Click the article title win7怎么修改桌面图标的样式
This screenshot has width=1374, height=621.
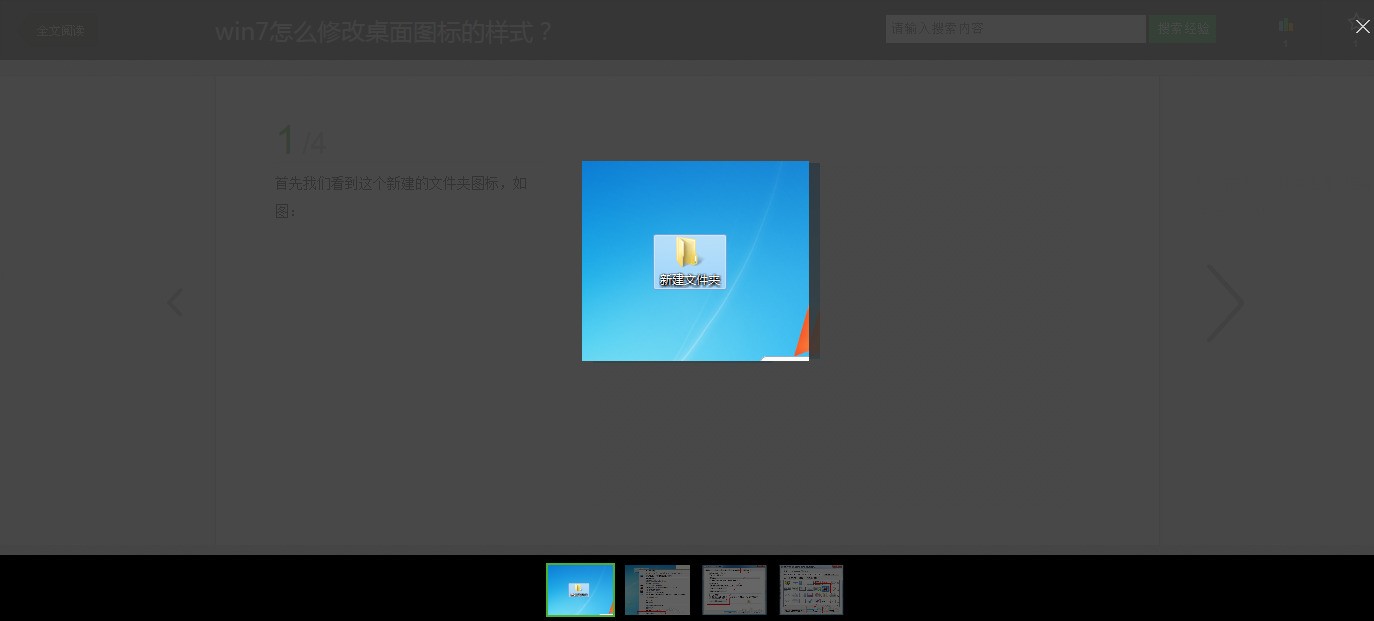pos(384,32)
